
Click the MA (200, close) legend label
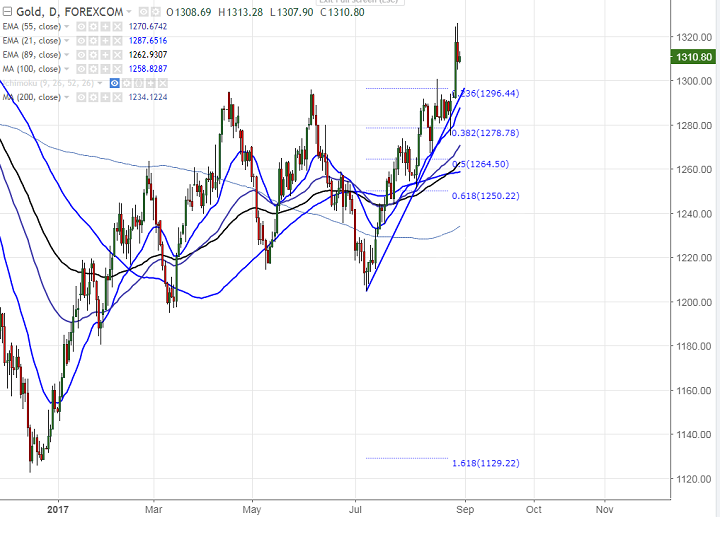click(31, 98)
